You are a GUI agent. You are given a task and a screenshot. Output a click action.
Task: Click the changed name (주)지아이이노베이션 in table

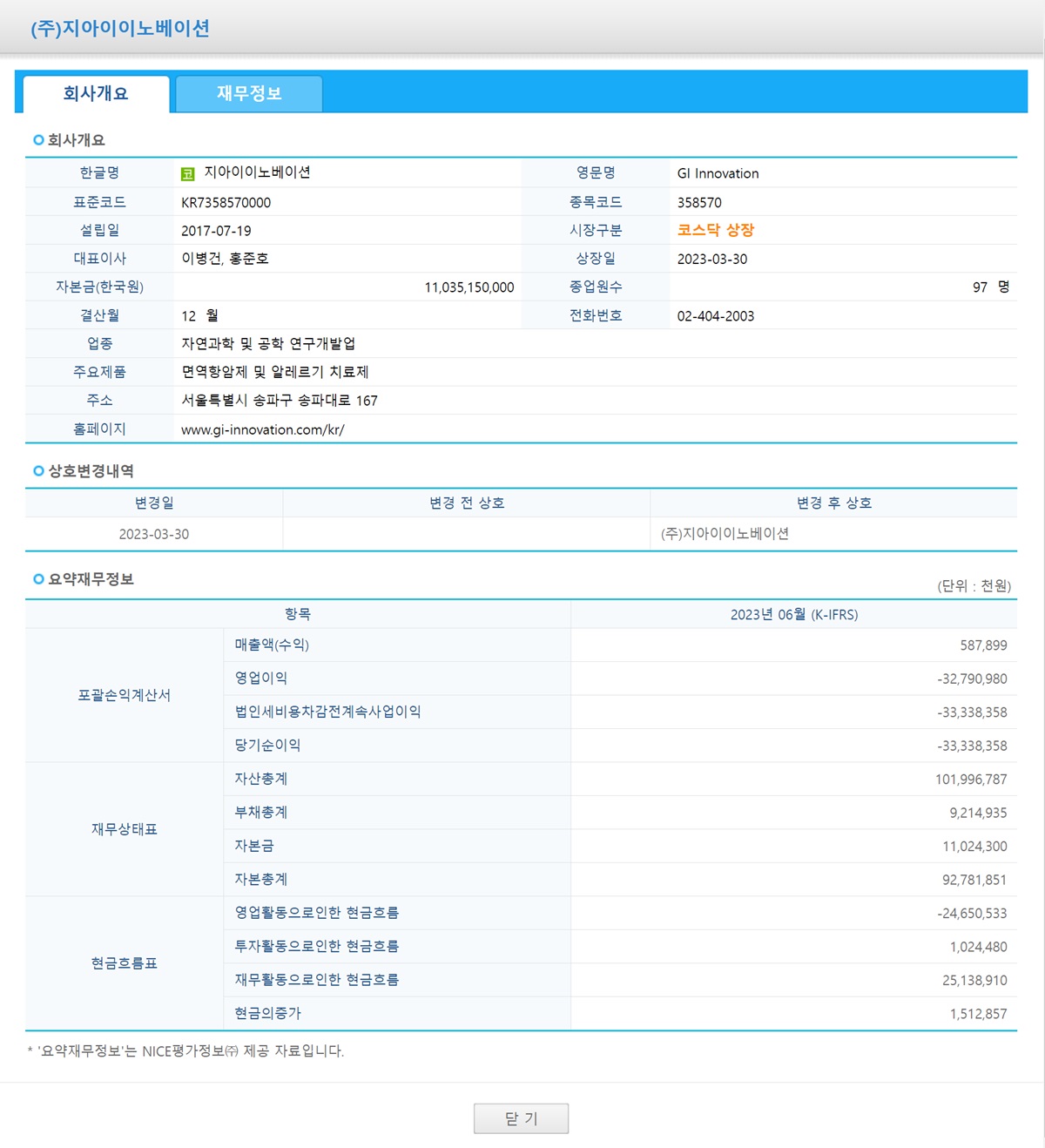[725, 533]
